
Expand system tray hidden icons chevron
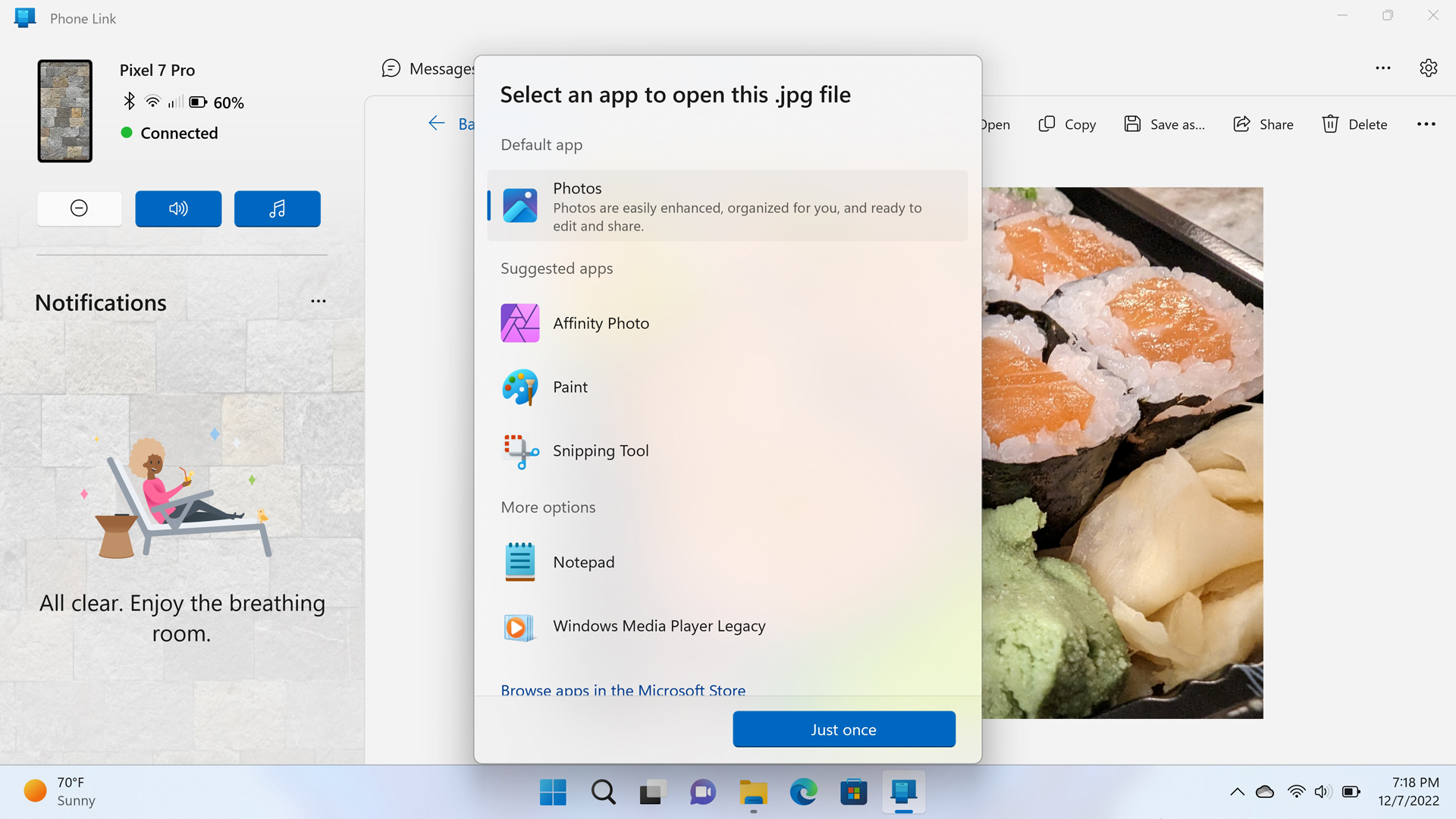(x=1237, y=792)
